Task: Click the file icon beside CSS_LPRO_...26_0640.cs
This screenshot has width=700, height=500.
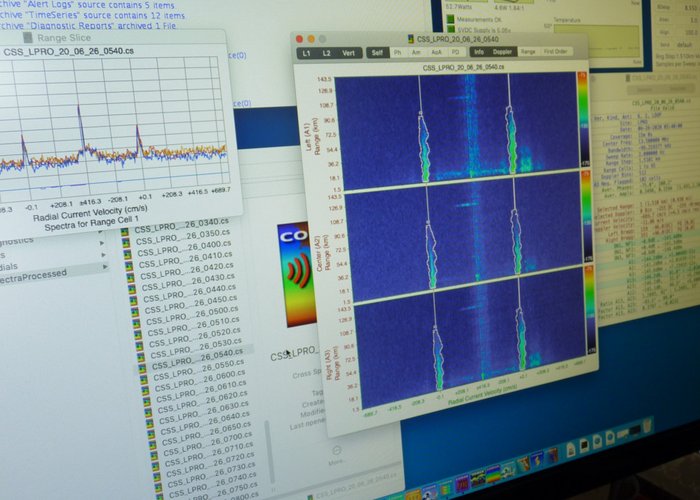Action: (151, 433)
